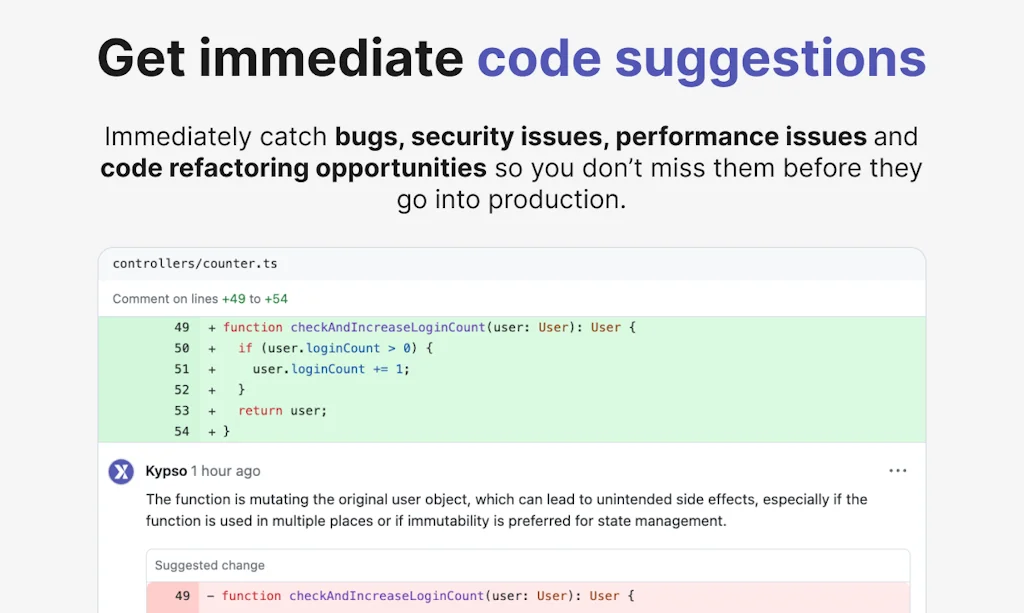The width and height of the screenshot is (1024, 613).
Task: Click the "user.loginCount += 1;" code line
Action: (x=331, y=369)
